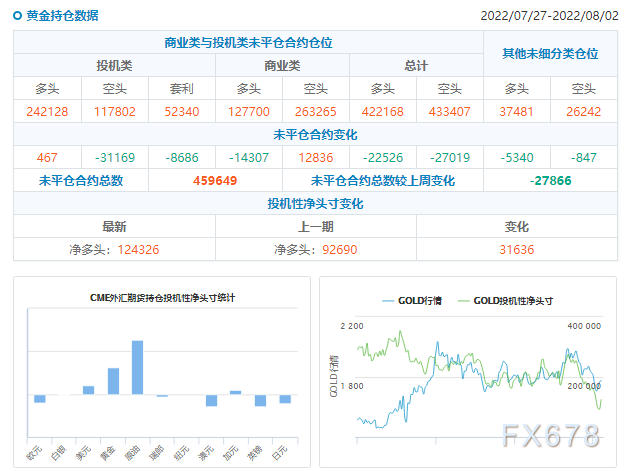
Task: Select change value -8686
Action: [182, 158]
